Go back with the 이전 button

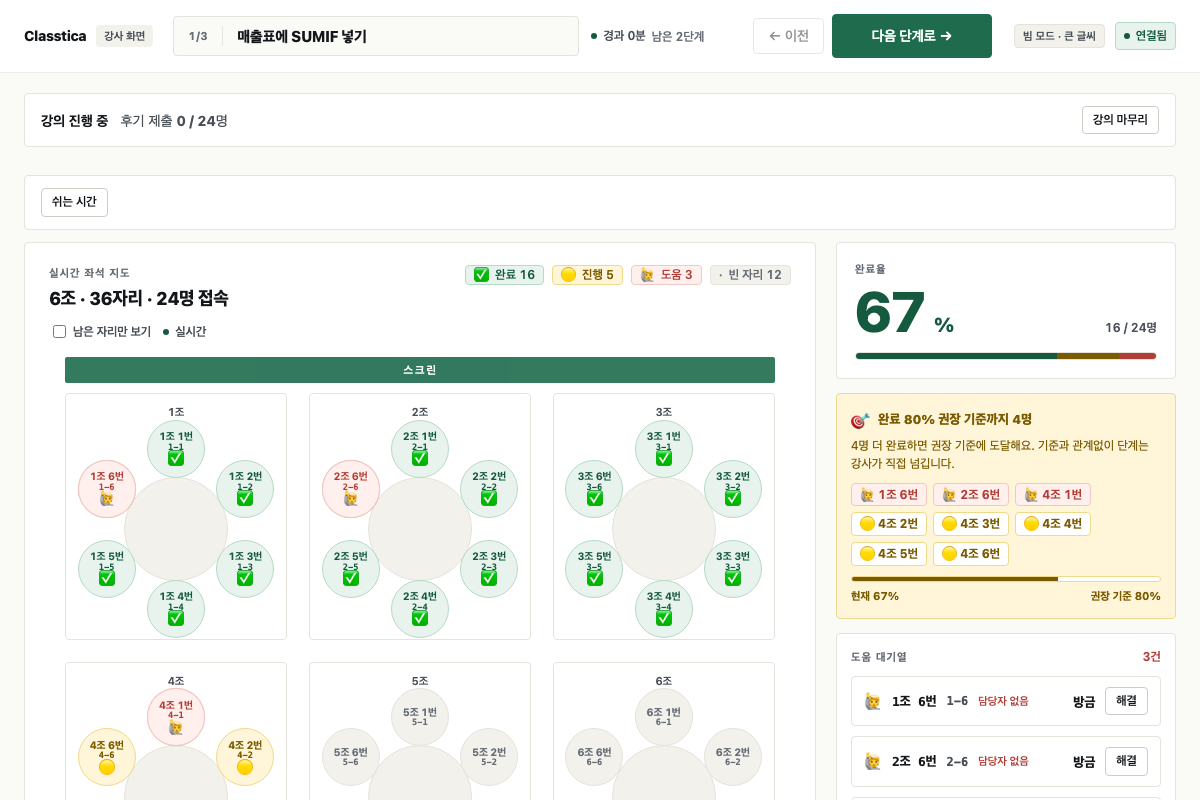tap(788, 36)
